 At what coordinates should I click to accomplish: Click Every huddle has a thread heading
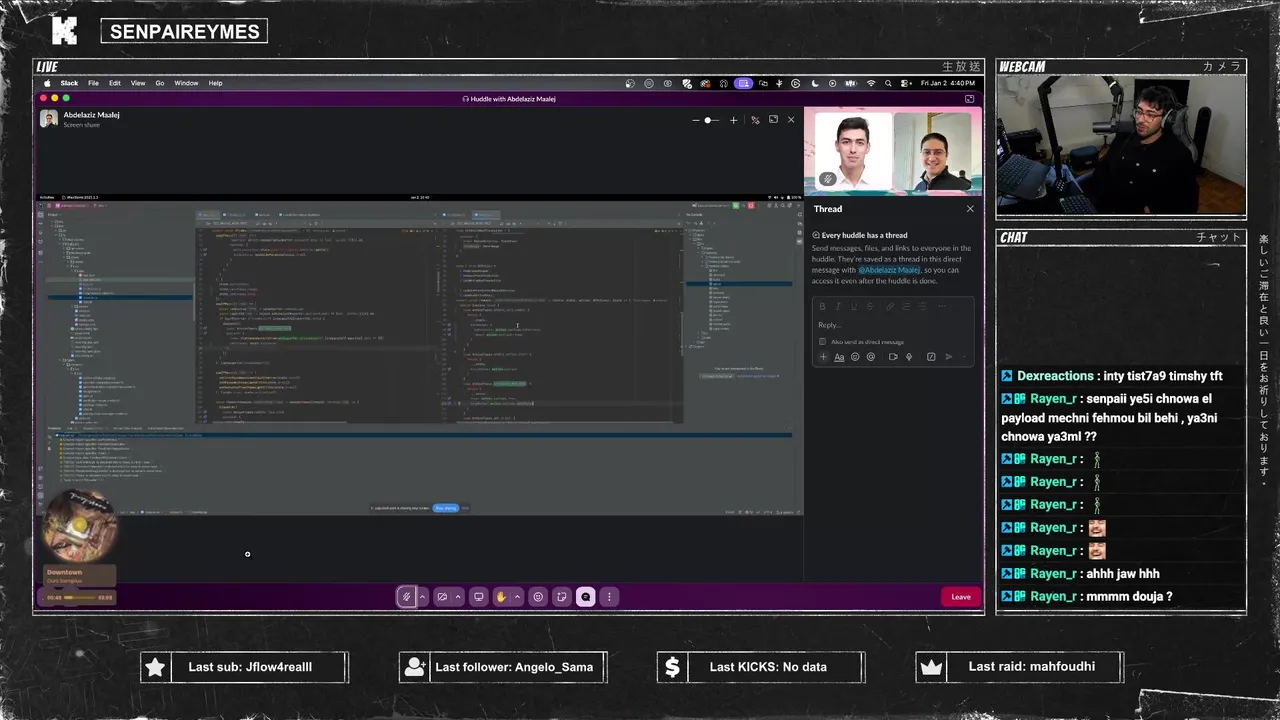[865, 235]
